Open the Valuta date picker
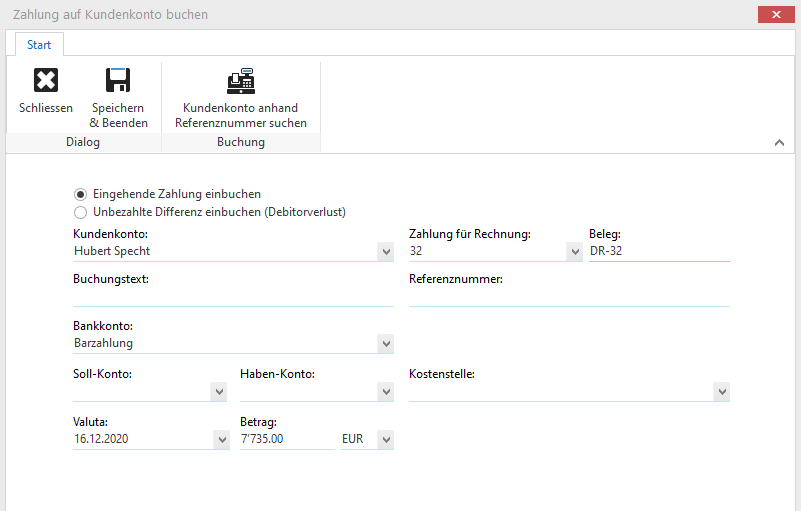Screen dimensions: 801x511 pos(222,440)
